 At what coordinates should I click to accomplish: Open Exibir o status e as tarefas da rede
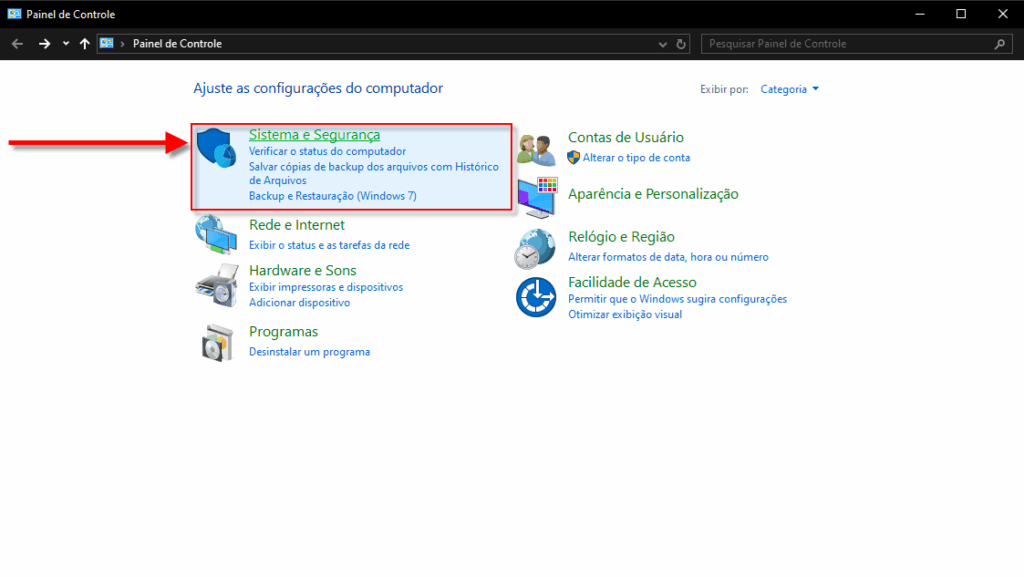coord(329,245)
